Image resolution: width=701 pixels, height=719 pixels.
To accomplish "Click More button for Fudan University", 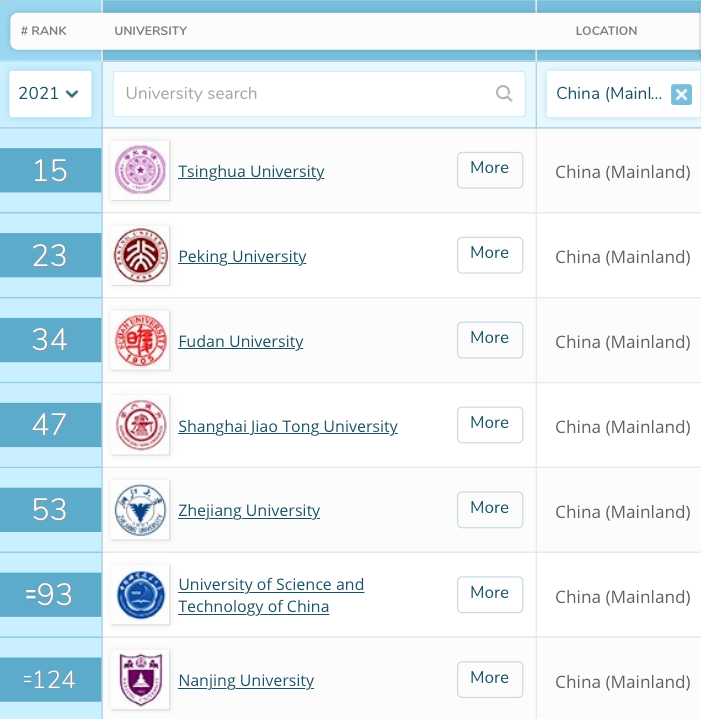I will 490,340.
